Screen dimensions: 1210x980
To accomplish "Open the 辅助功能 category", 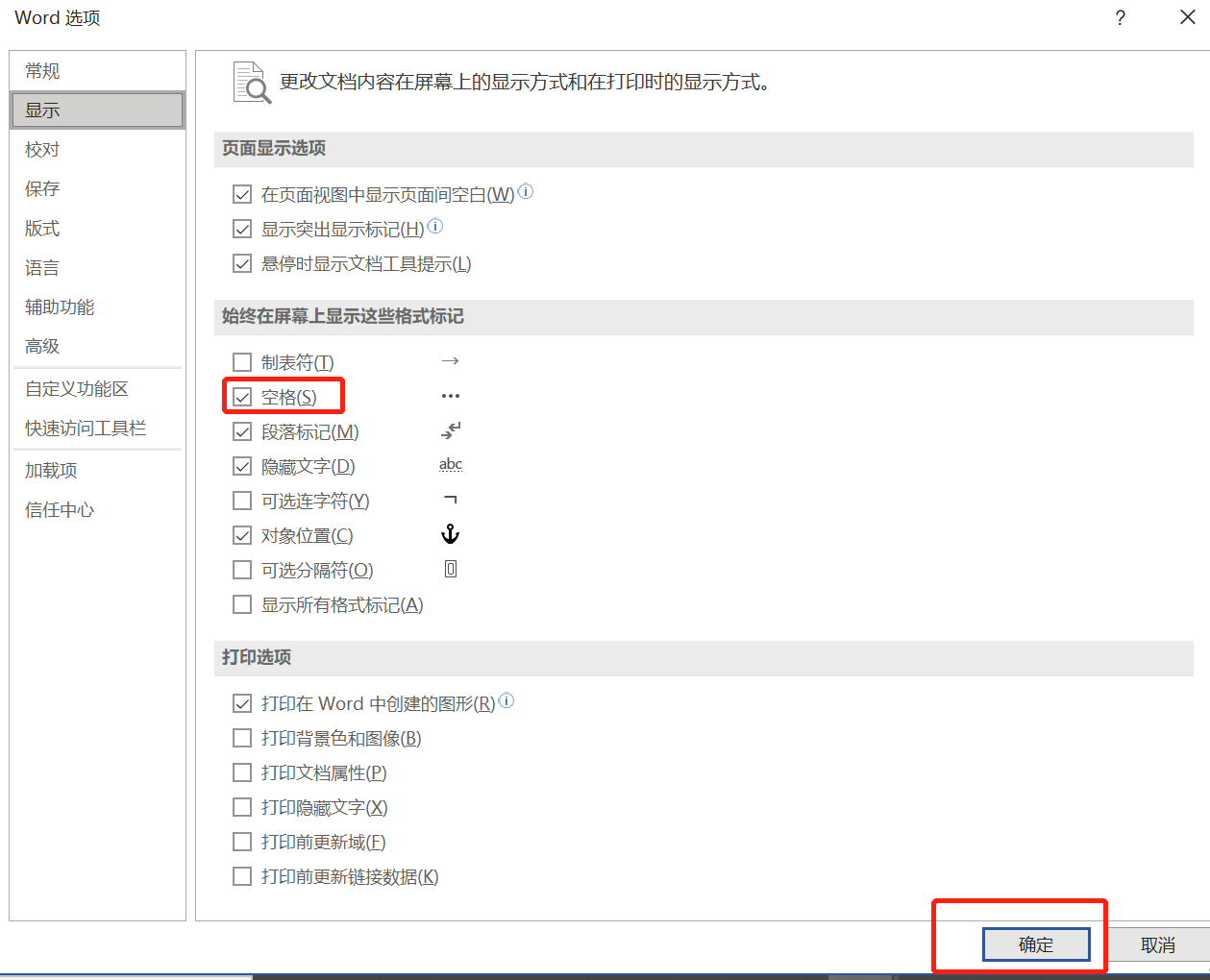I will click(97, 307).
